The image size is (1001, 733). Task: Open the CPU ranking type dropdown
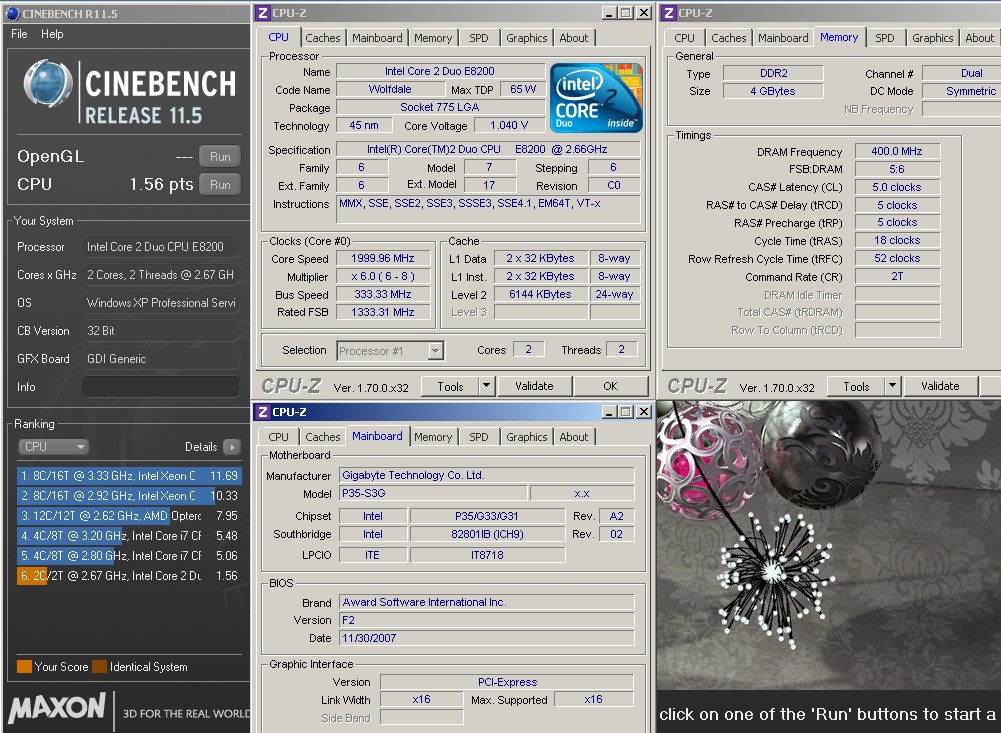[53, 447]
